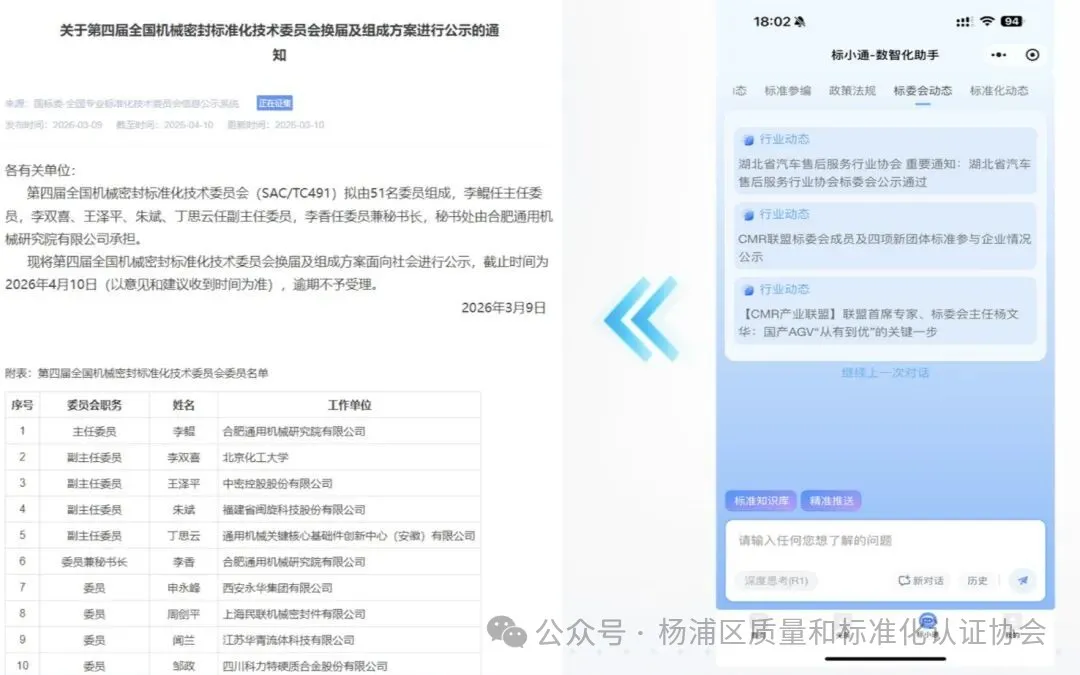Click the 正在征集 status badge

274,103
